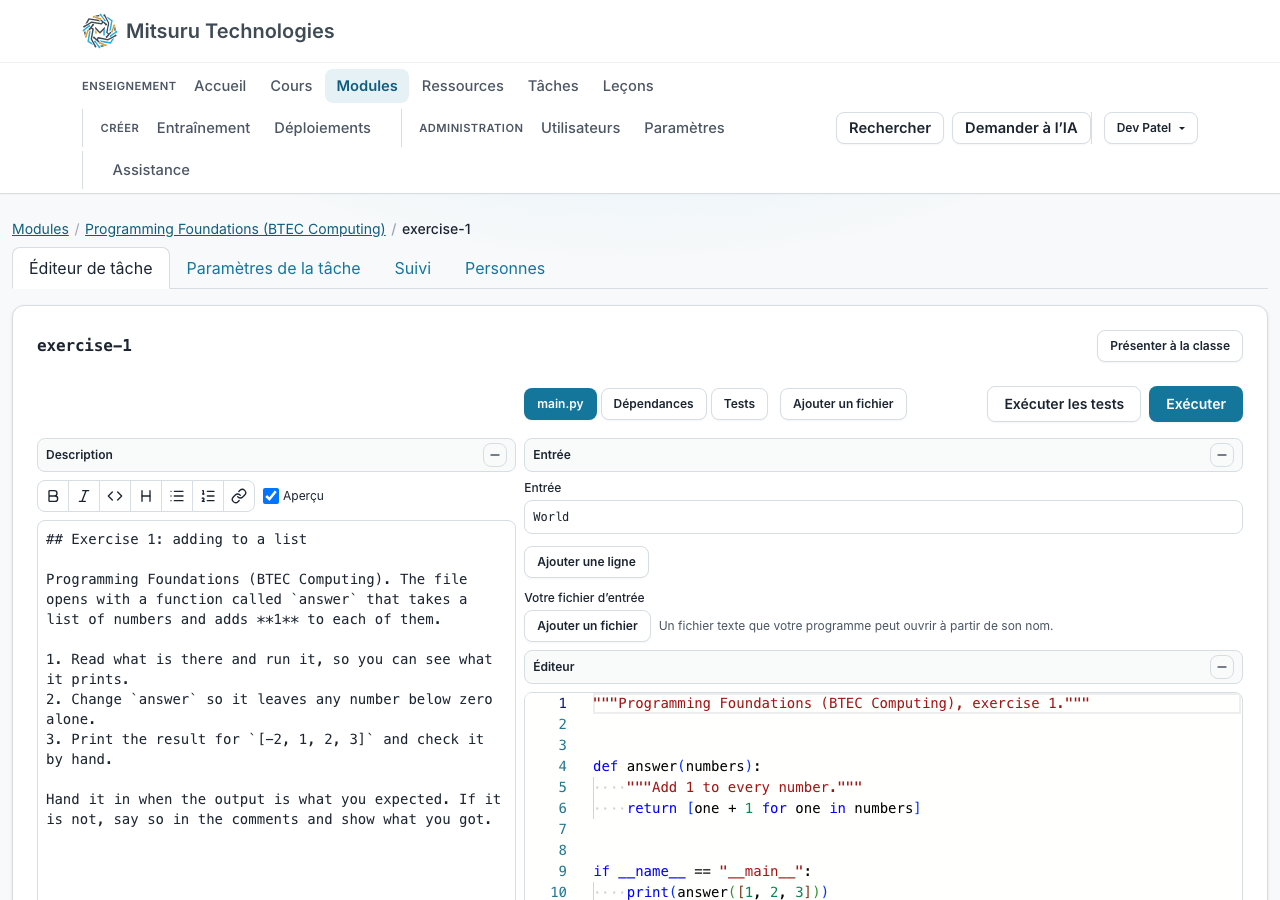Click Exécuter les tests button
Image resolution: width=1280 pixels, height=900 pixels.
tap(1064, 404)
